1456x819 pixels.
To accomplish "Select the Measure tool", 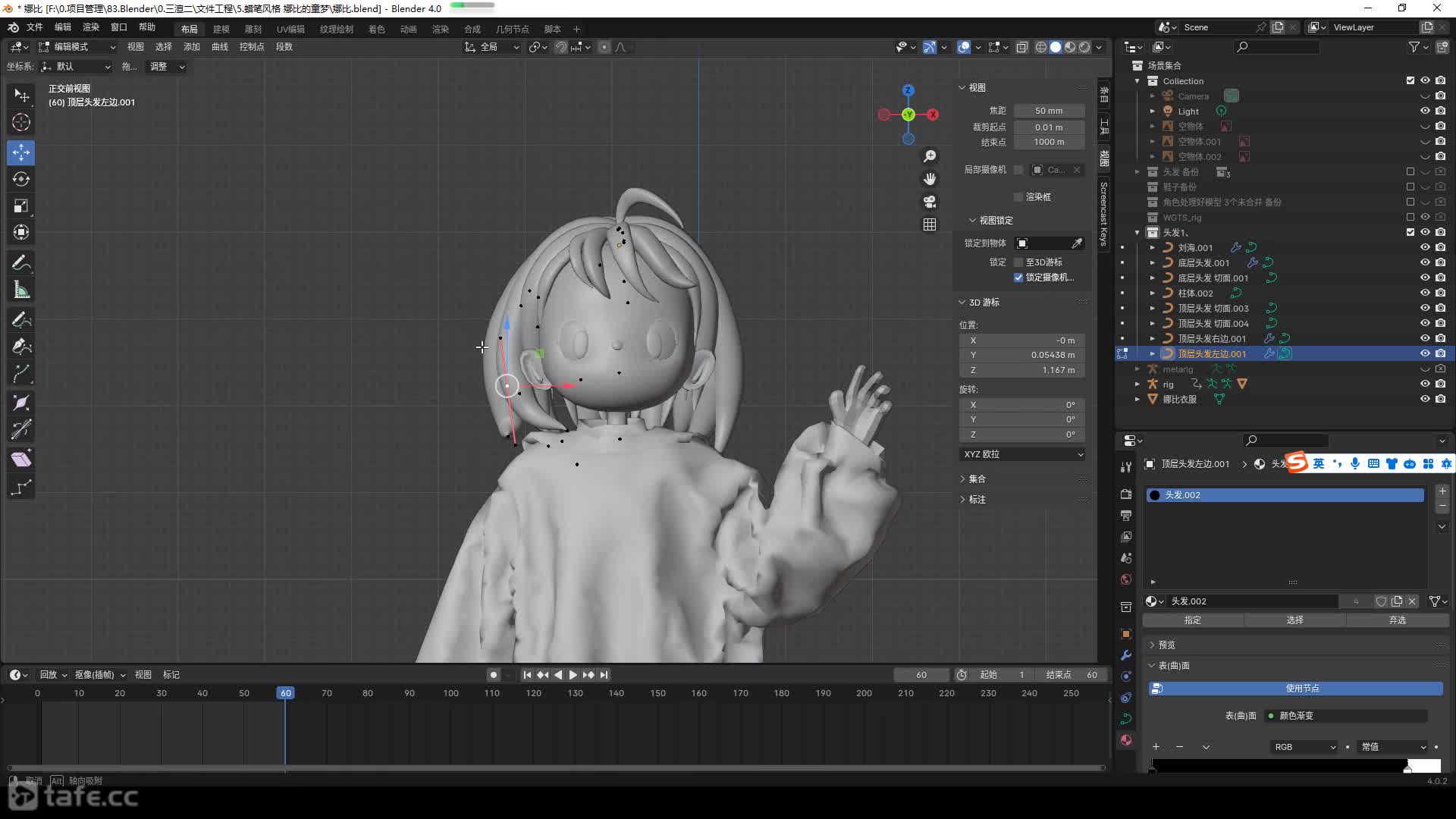I will point(21,290).
